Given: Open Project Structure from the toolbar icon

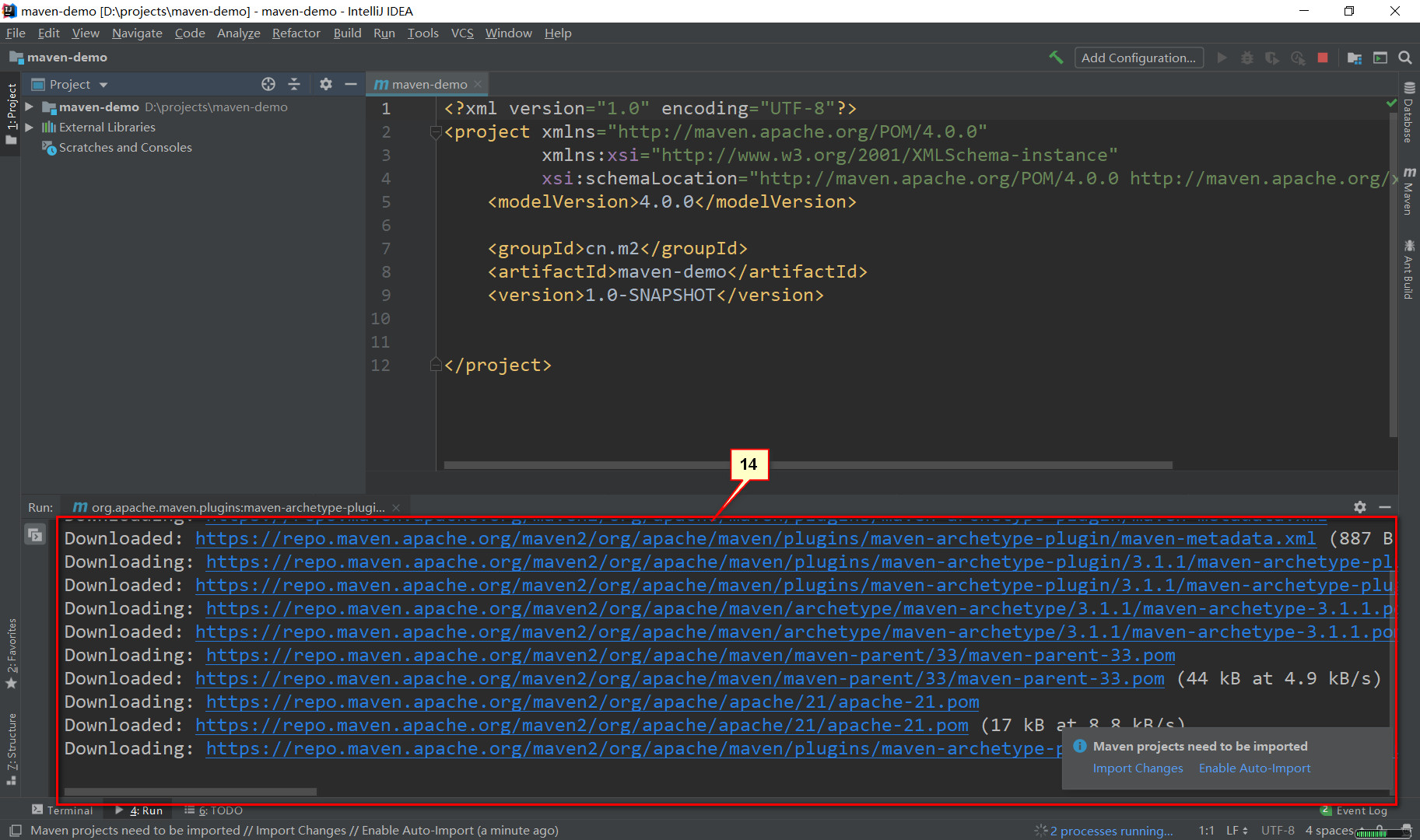Looking at the screenshot, I should coord(1355,58).
